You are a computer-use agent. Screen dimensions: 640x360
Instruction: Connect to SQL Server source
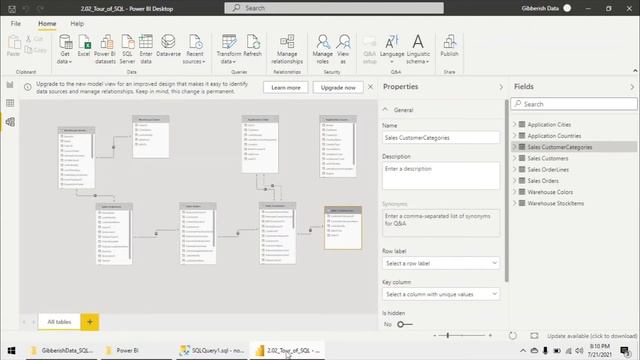pos(127,49)
